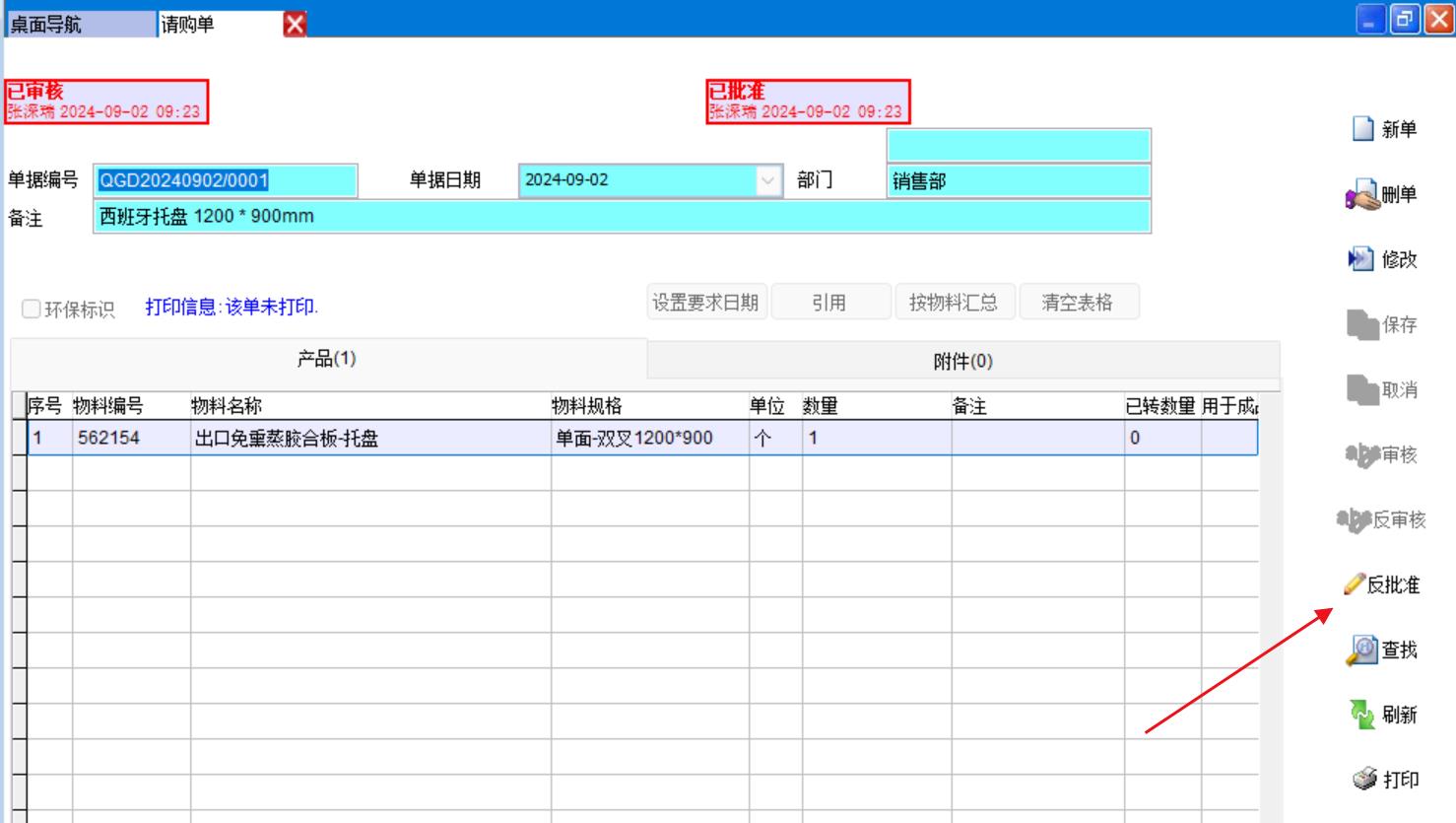Click the 按物料汇总 button
The width and height of the screenshot is (1456, 823).
[x=953, y=303]
